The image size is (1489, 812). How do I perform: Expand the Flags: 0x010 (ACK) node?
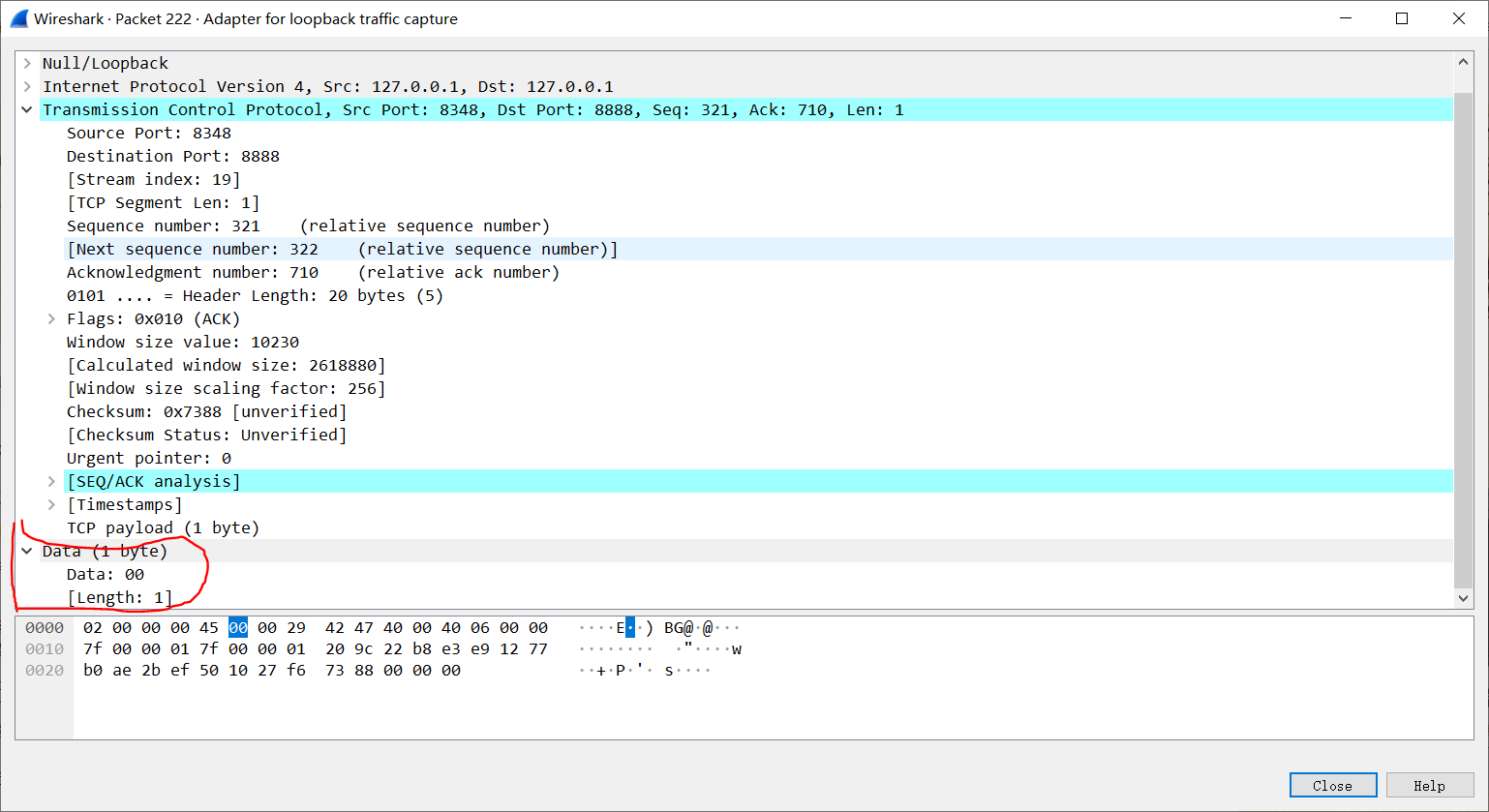click(51, 318)
